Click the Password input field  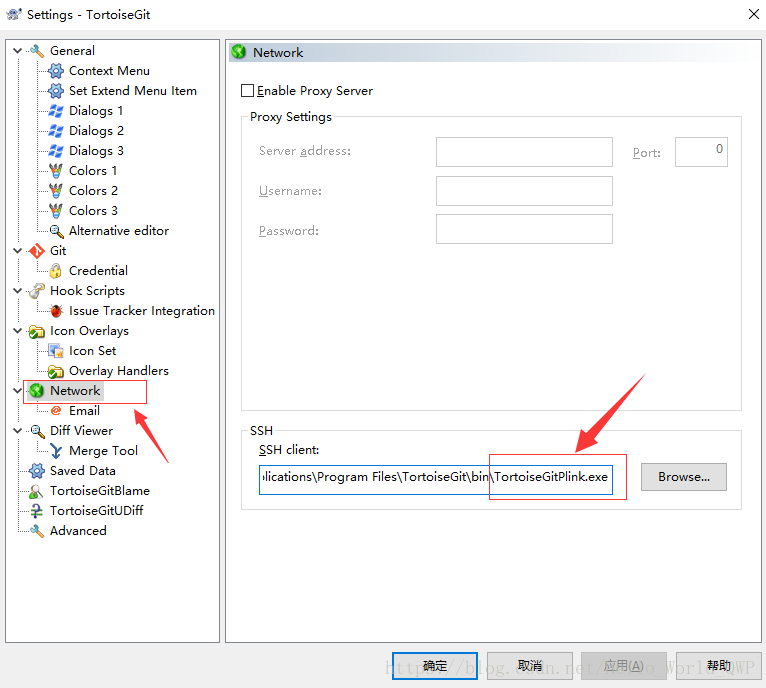pyautogui.click(x=524, y=229)
